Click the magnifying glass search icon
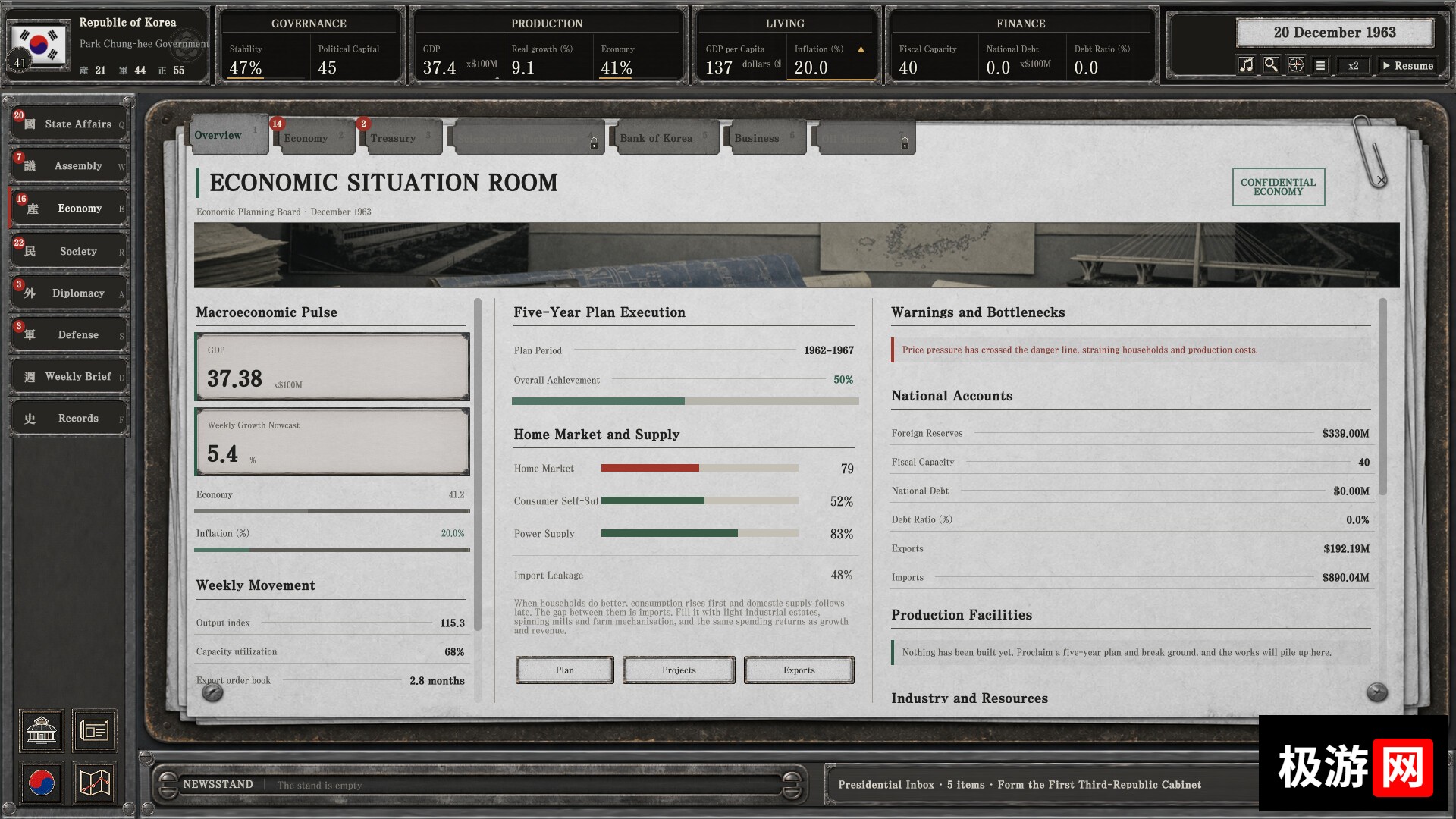 click(1271, 65)
